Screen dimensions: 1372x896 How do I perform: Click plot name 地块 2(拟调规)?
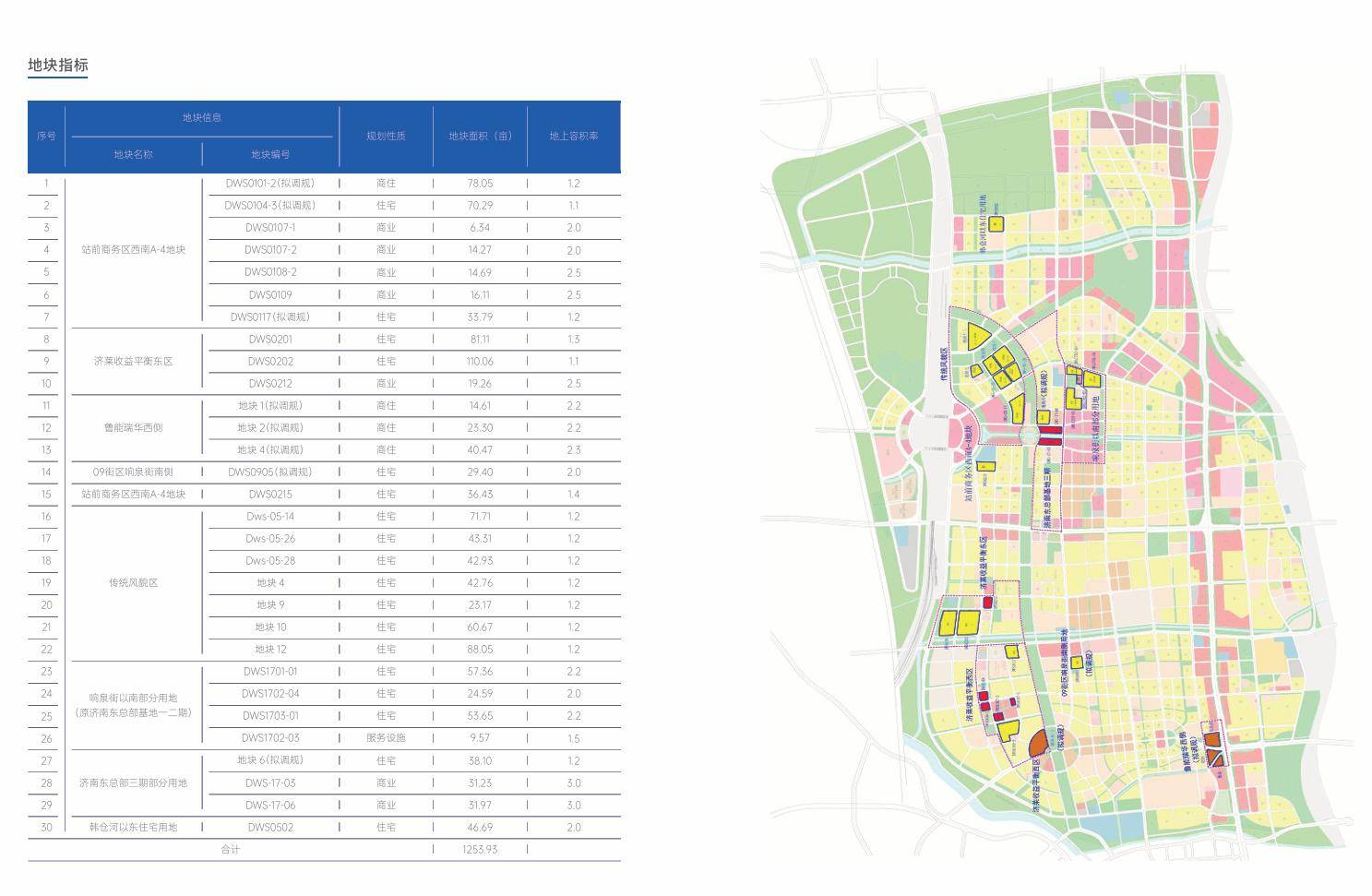(x=270, y=427)
